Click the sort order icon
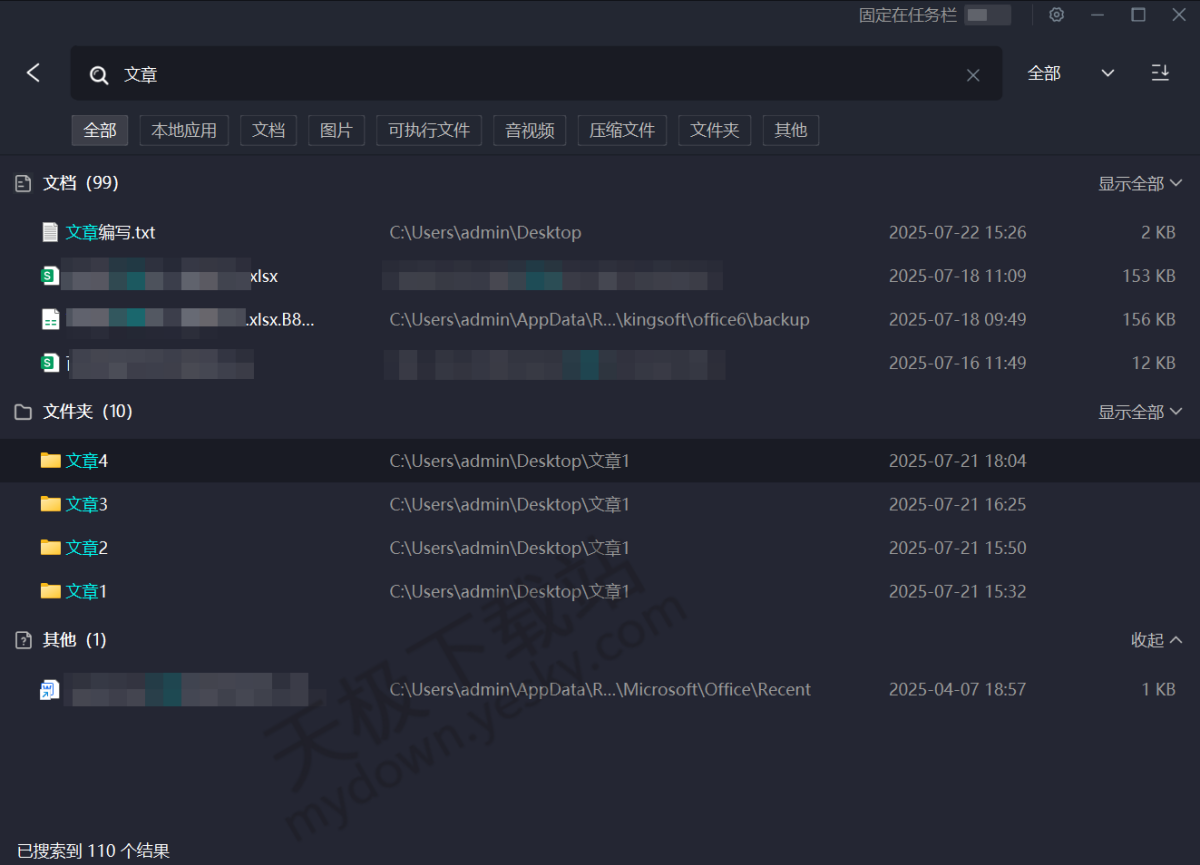This screenshot has width=1200, height=865. tap(1160, 73)
